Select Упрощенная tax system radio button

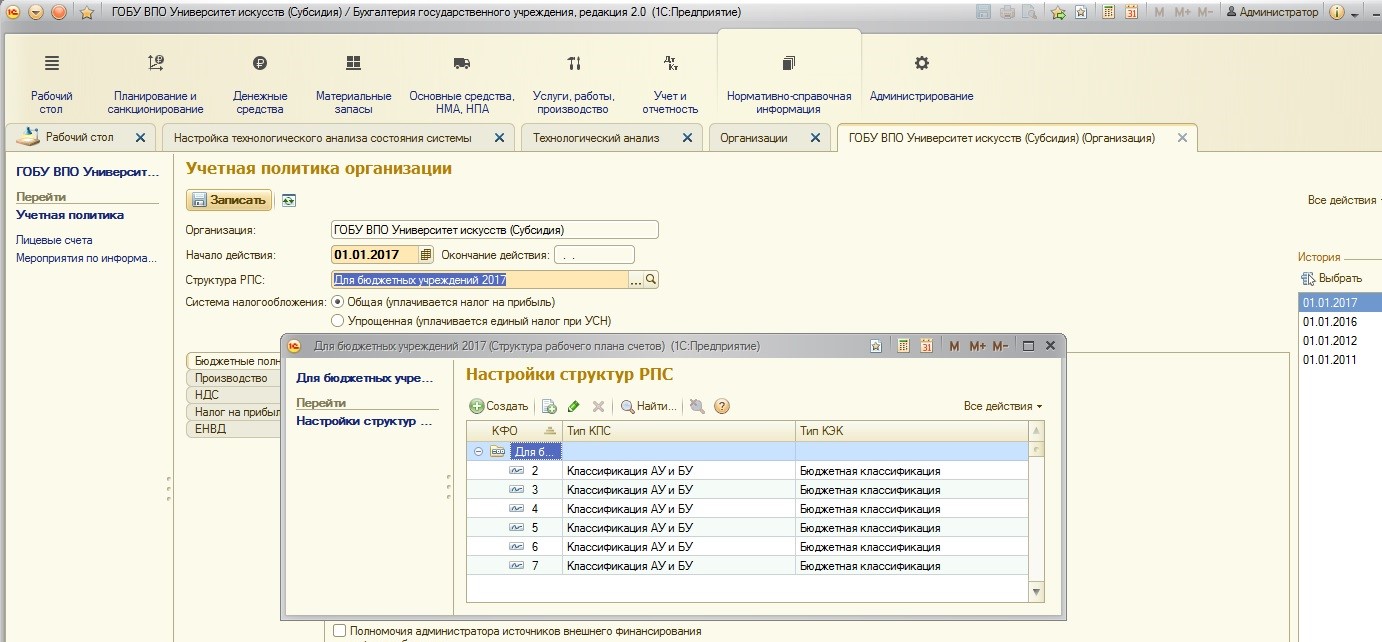[x=337, y=321]
